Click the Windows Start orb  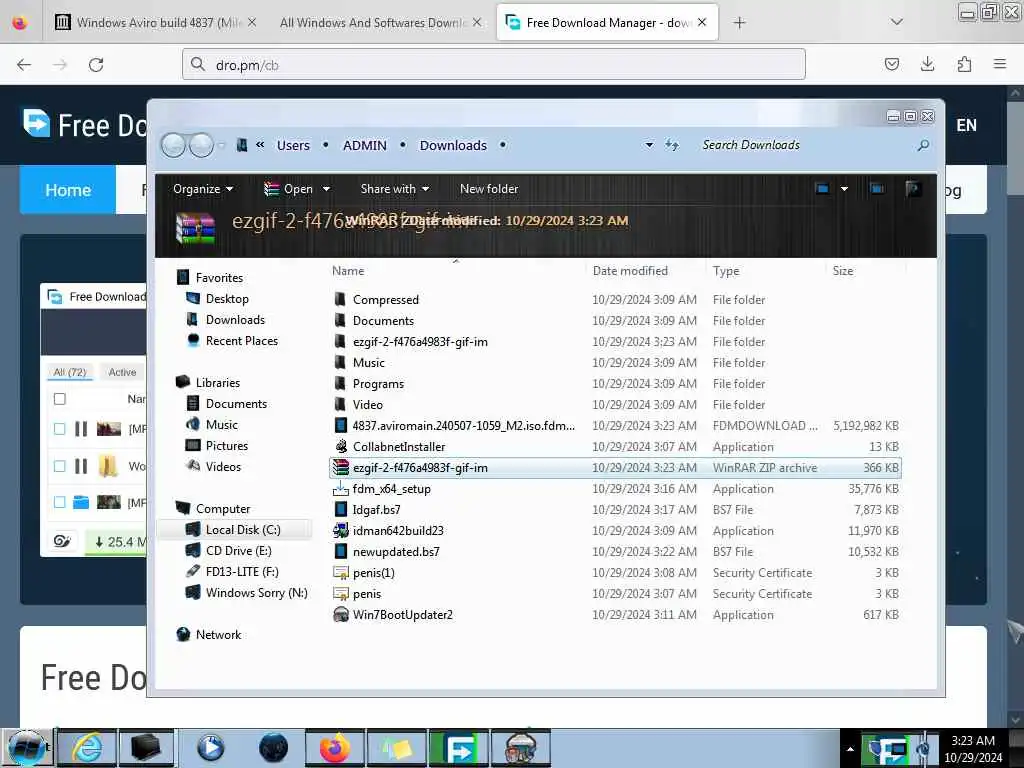[x=26, y=748]
